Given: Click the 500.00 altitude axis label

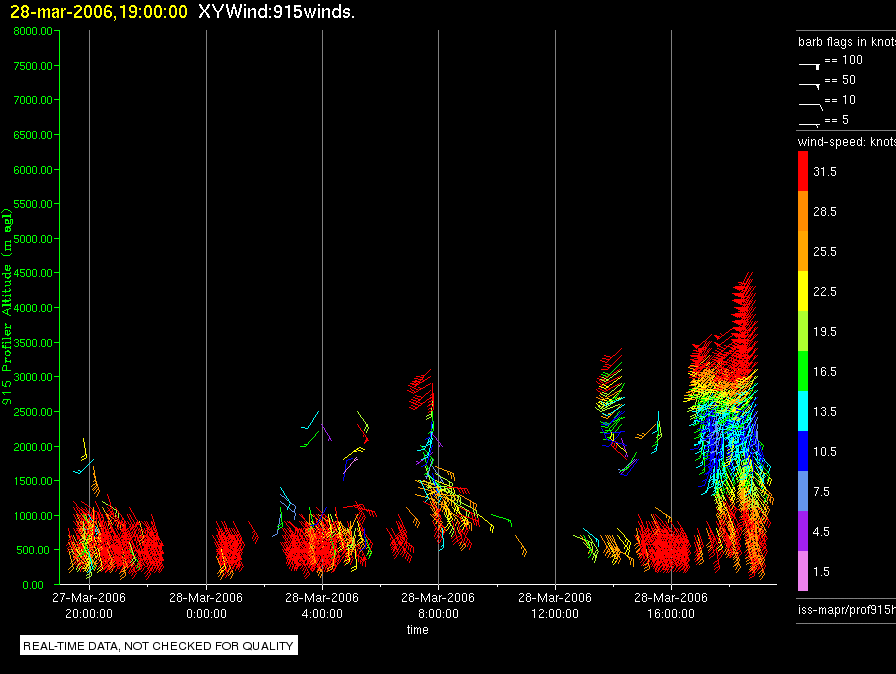Looking at the screenshot, I should point(33,550).
